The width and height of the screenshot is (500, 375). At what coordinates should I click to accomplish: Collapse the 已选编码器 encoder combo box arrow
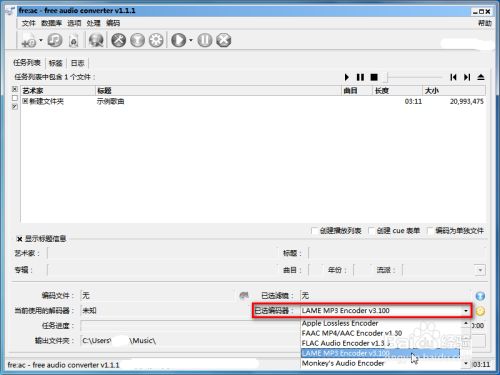tap(466, 311)
